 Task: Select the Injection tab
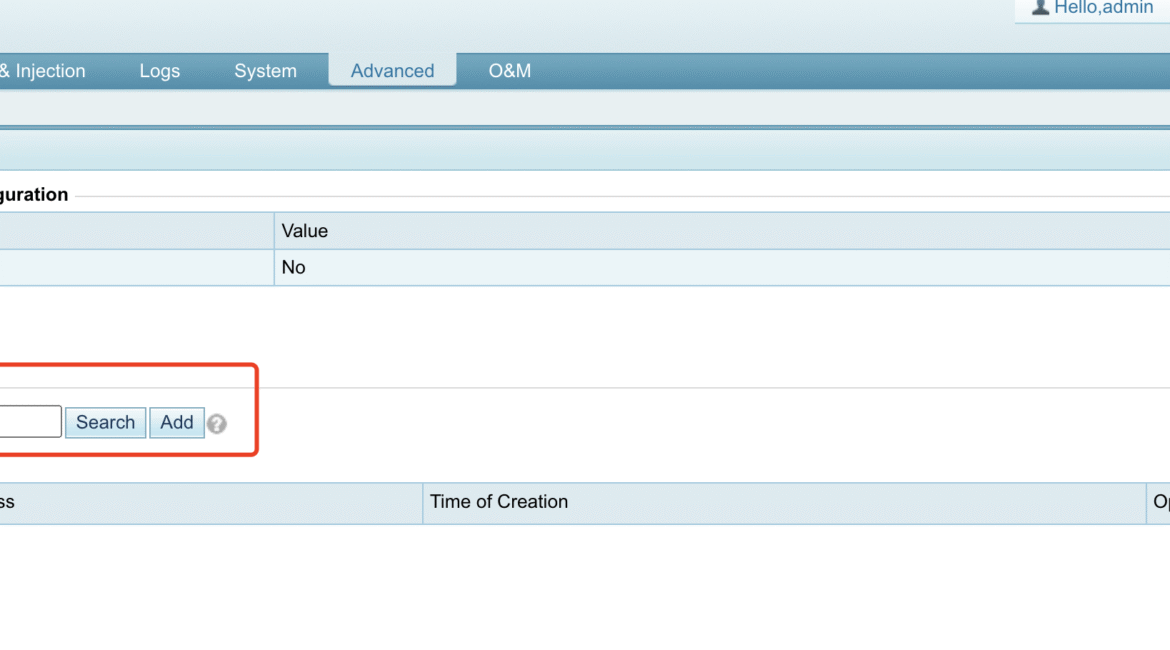[x=43, y=70]
